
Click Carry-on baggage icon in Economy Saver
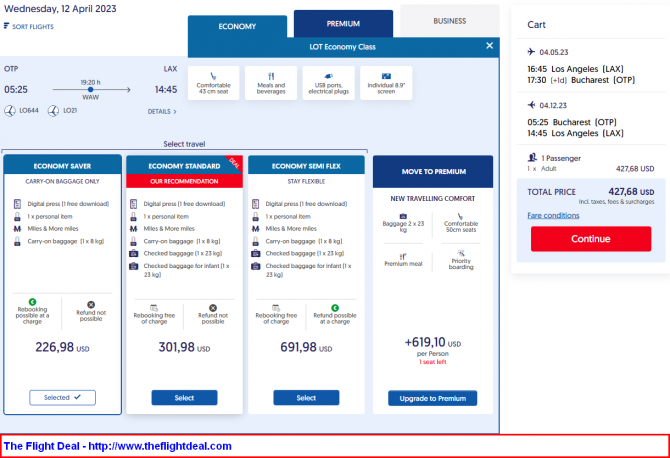click(x=18, y=241)
